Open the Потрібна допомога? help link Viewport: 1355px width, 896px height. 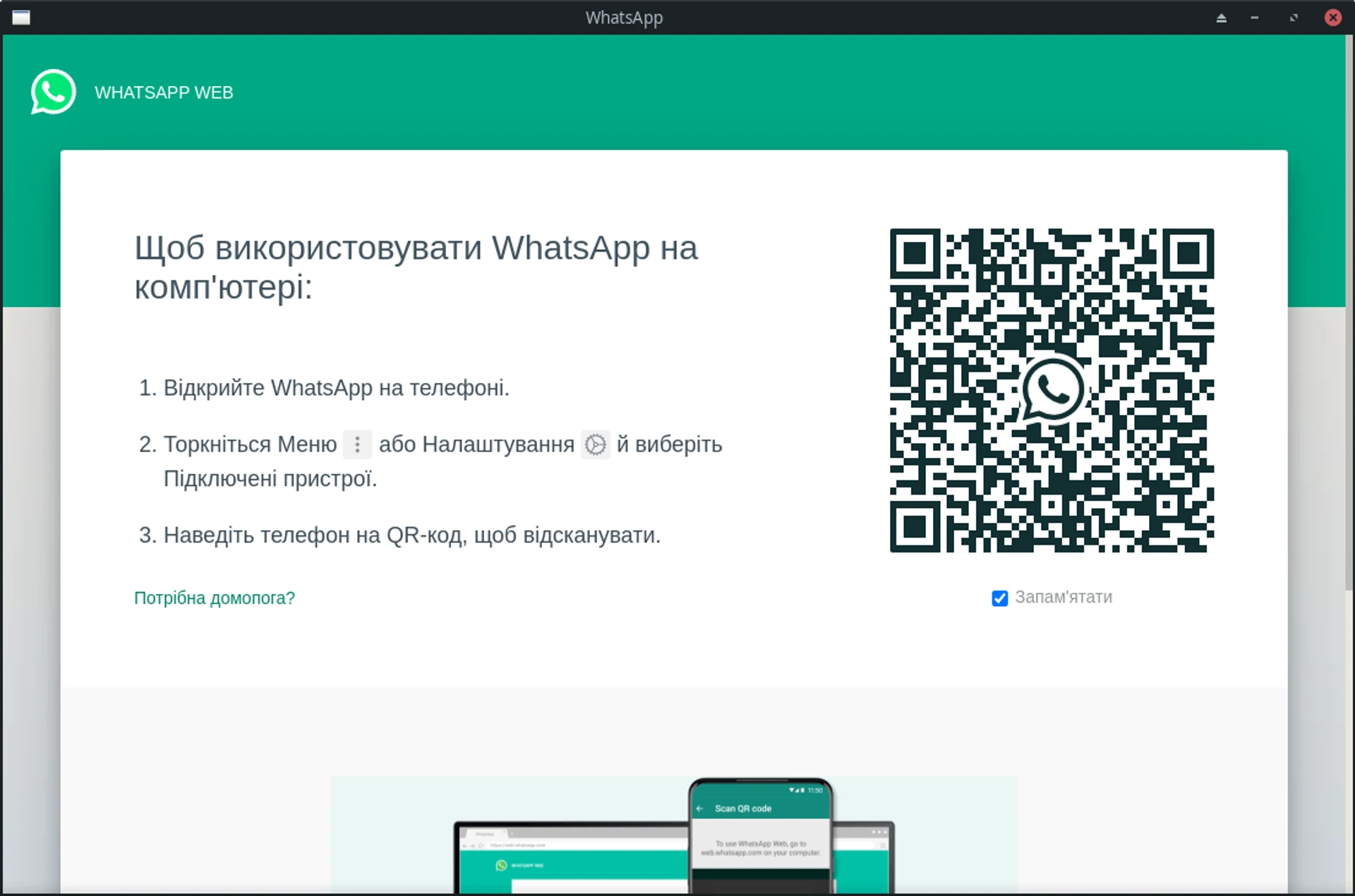pos(215,598)
